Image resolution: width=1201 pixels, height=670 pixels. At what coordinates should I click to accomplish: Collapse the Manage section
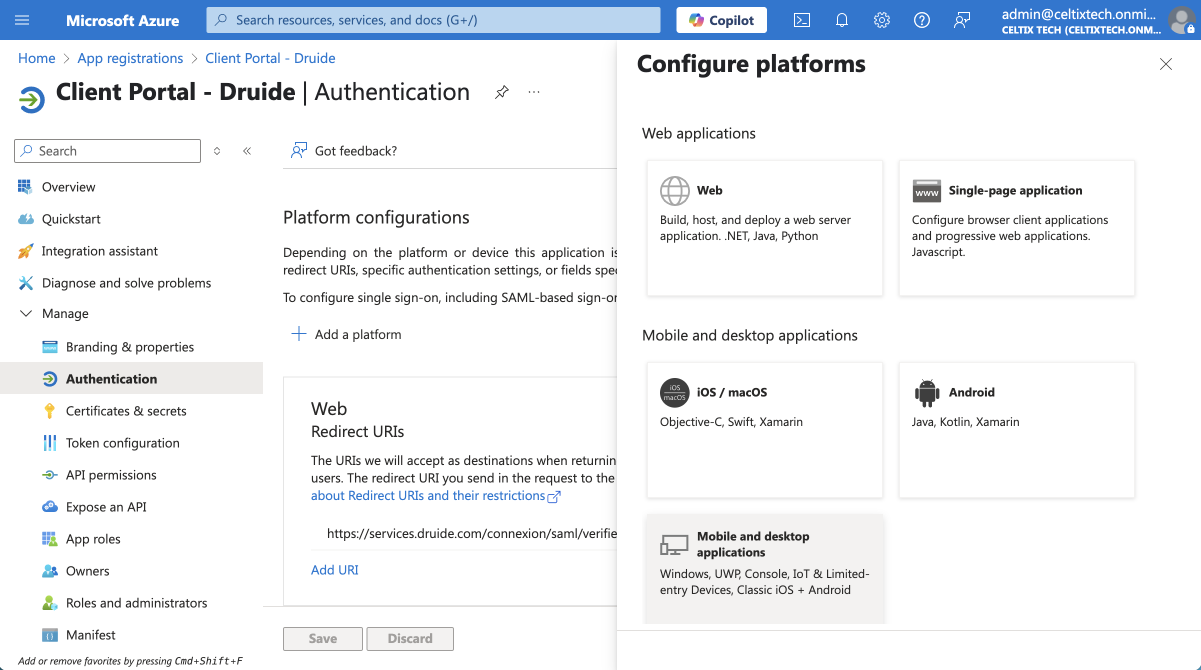(x=26, y=314)
